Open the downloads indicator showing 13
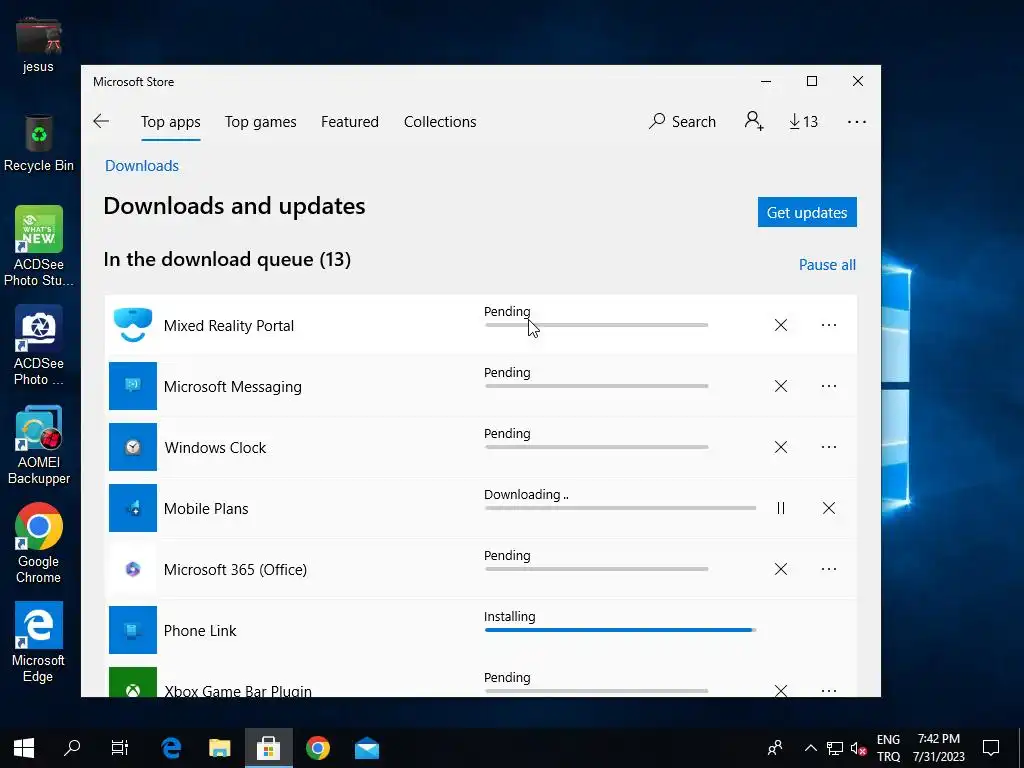The height and width of the screenshot is (768, 1024). pyautogui.click(x=803, y=121)
